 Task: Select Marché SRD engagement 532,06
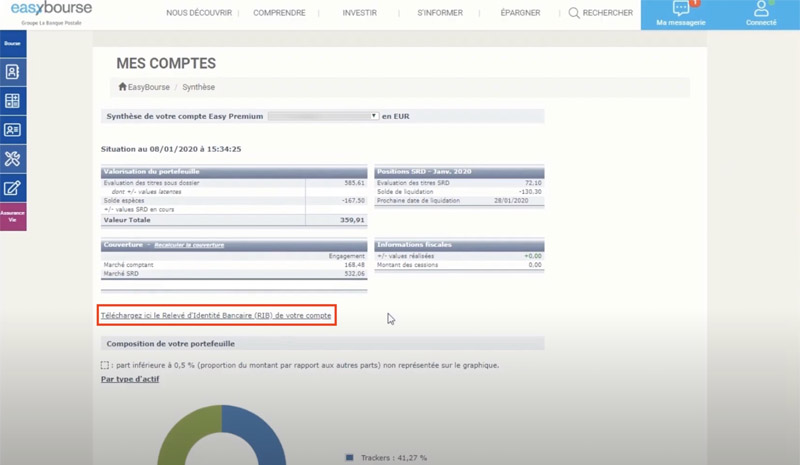point(354,274)
